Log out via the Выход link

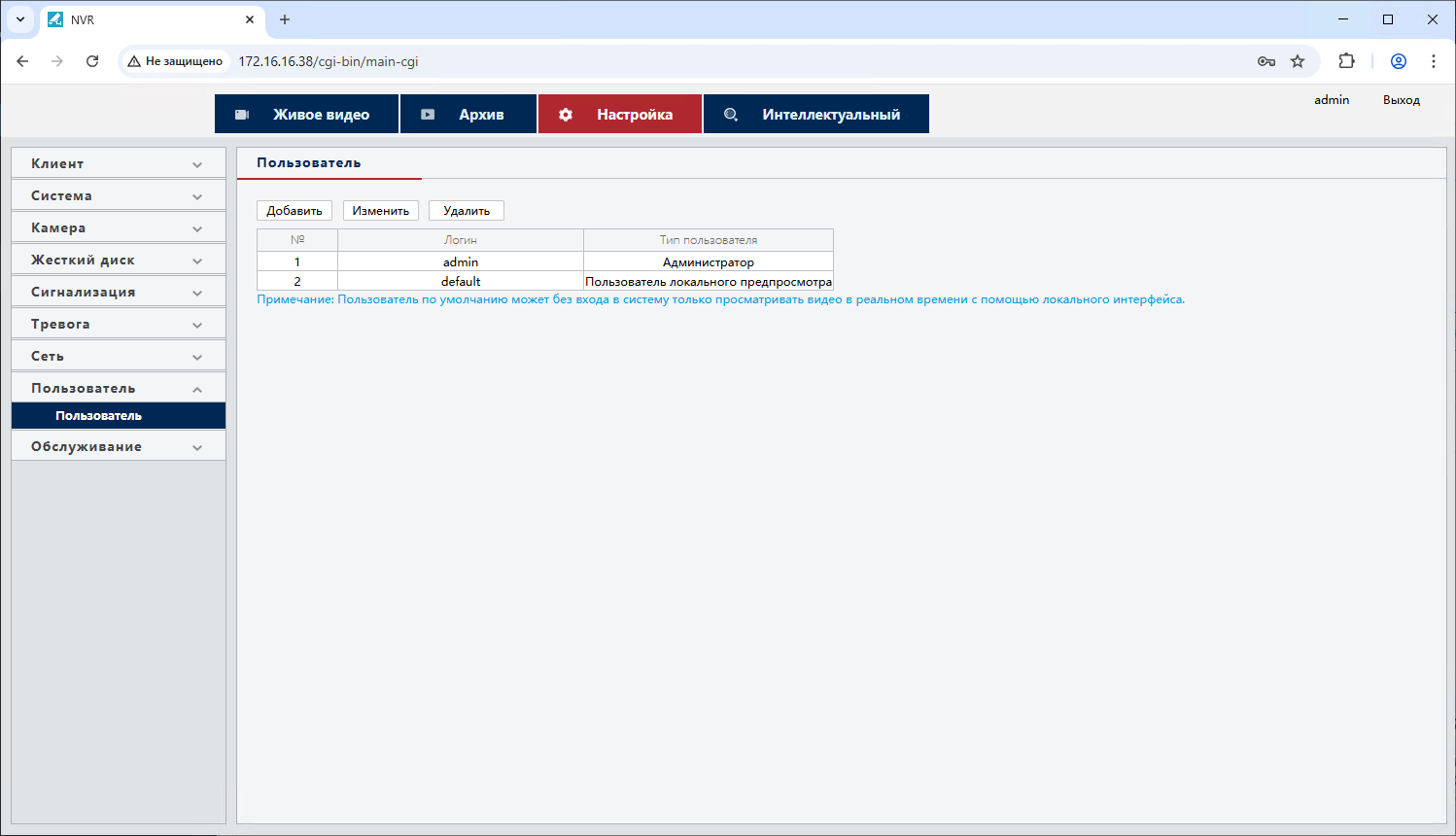click(1402, 100)
